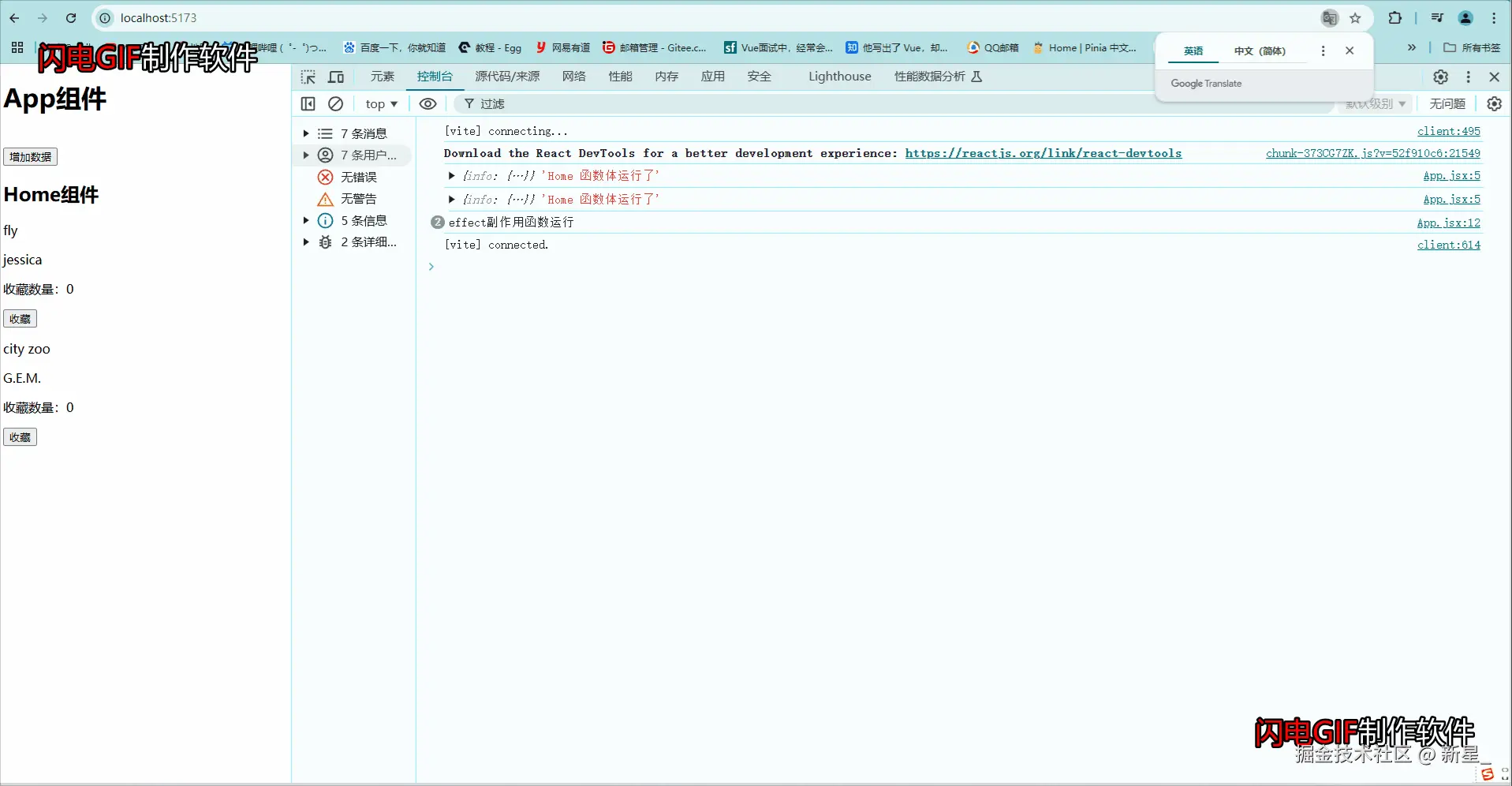This screenshot has width=1512, height=786.
Task: Open the DevTools more options menu
Action: [1468, 77]
